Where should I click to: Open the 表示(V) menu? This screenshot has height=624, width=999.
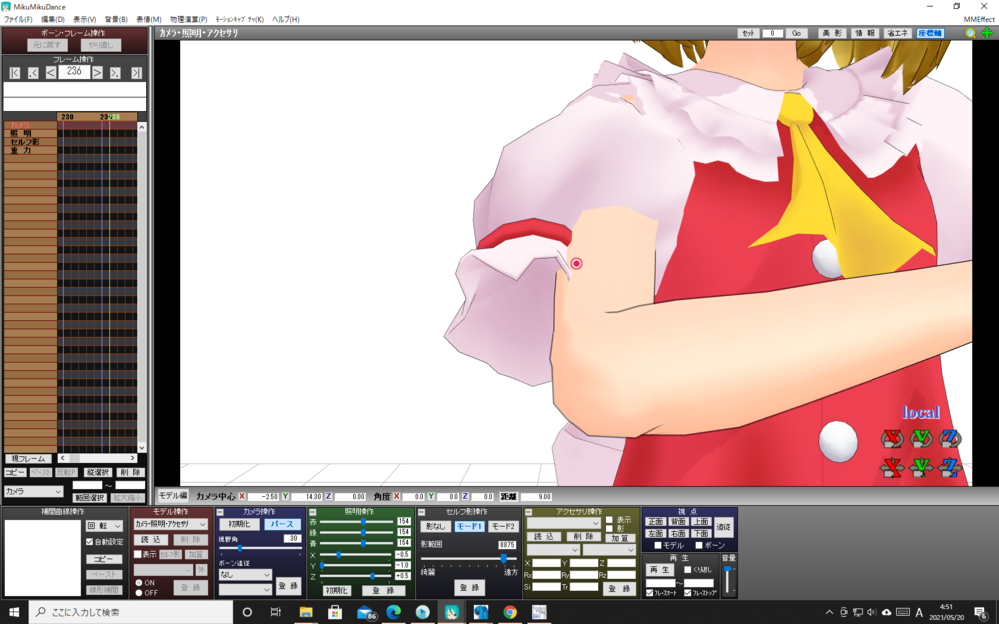[84, 19]
